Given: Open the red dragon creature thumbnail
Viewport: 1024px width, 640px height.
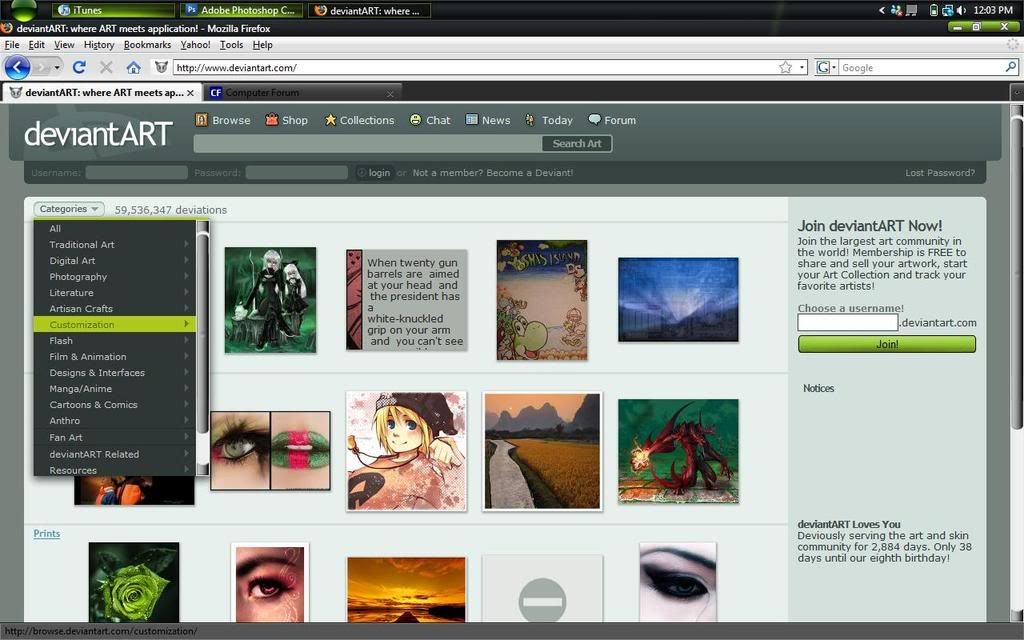Looking at the screenshot, I should point(678,451).
